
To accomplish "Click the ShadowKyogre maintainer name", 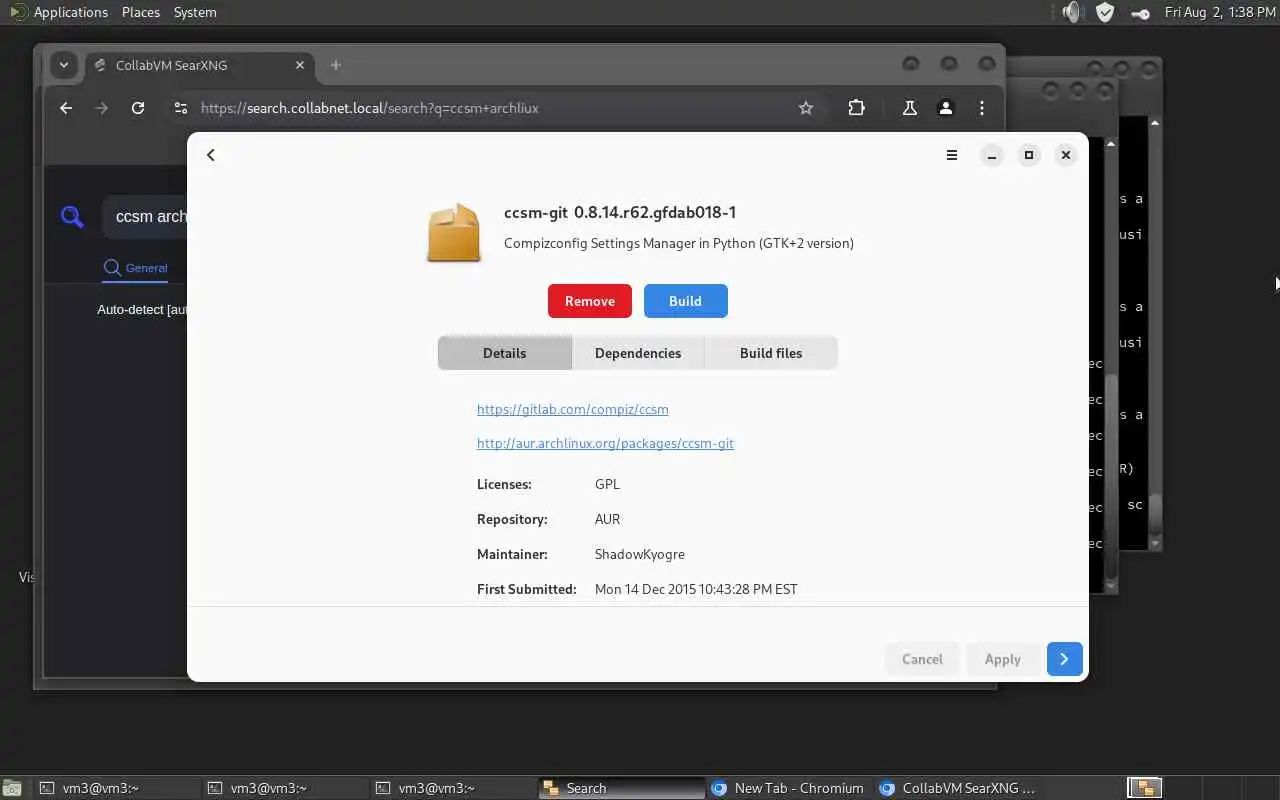I will pyautogui.click(x=640, y=554).
